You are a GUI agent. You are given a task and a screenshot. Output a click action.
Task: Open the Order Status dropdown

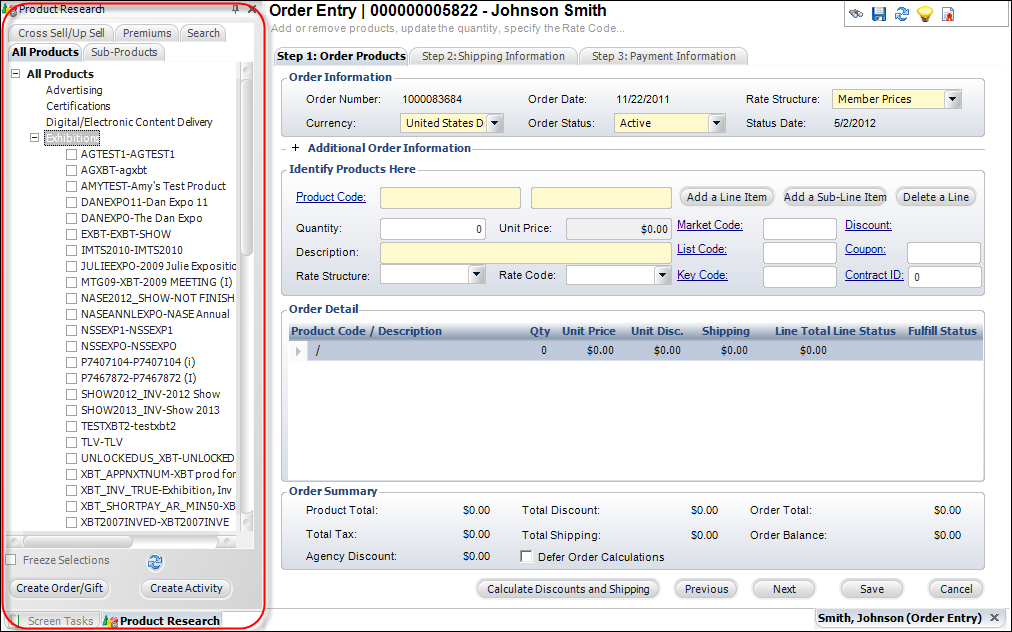[x=716, y=124]
